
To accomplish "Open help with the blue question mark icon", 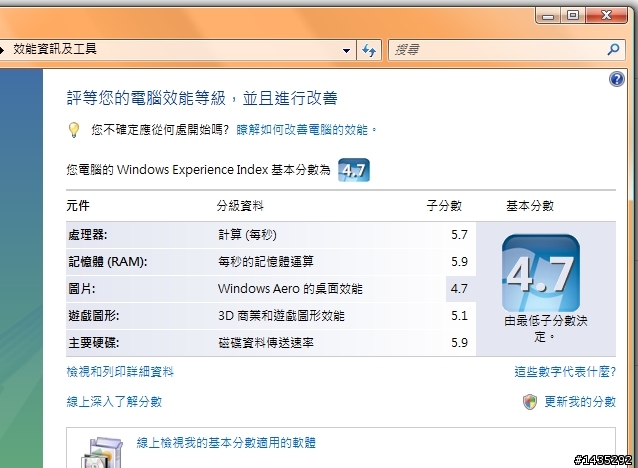I will (x=617, y=79).
